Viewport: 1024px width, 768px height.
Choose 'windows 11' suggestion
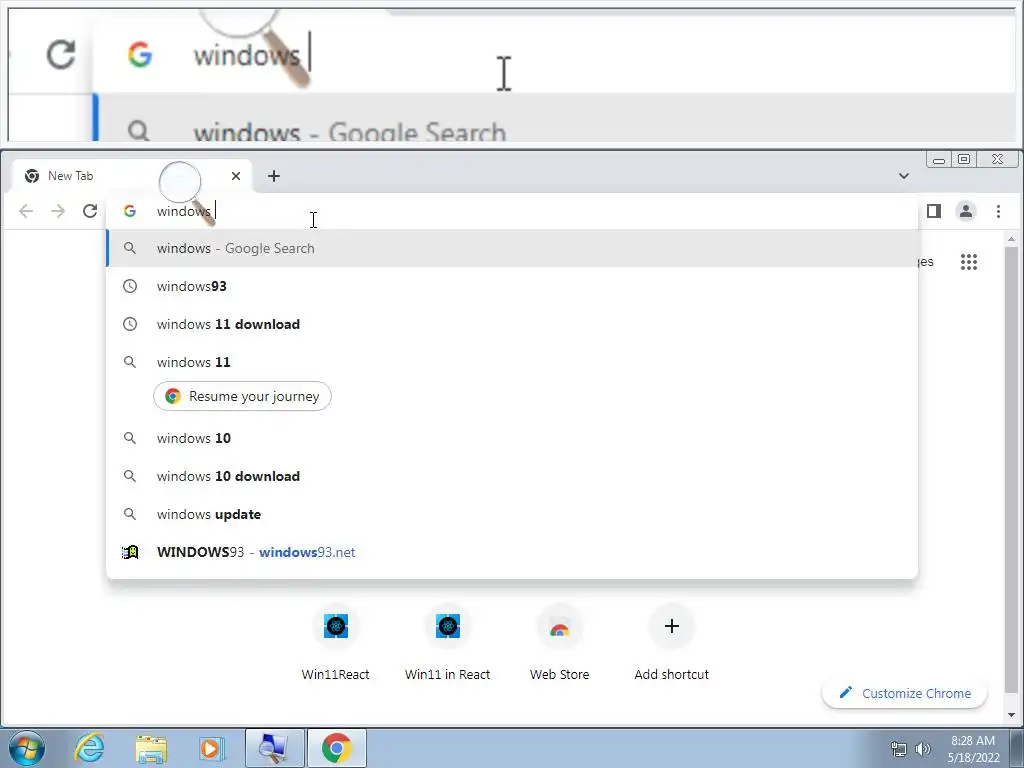(x=512, y=362)
